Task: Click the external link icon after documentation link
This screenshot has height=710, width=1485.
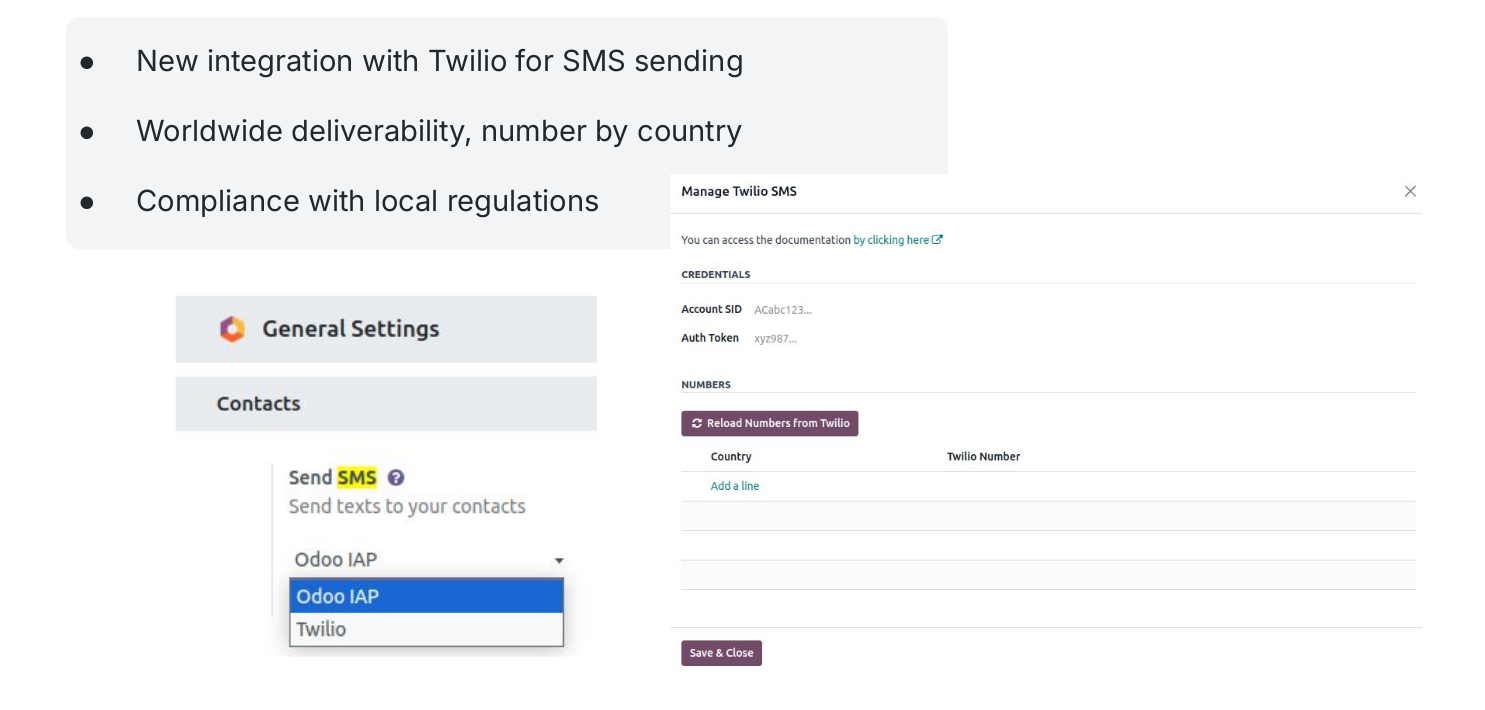Action: click(x=937, y=240)
